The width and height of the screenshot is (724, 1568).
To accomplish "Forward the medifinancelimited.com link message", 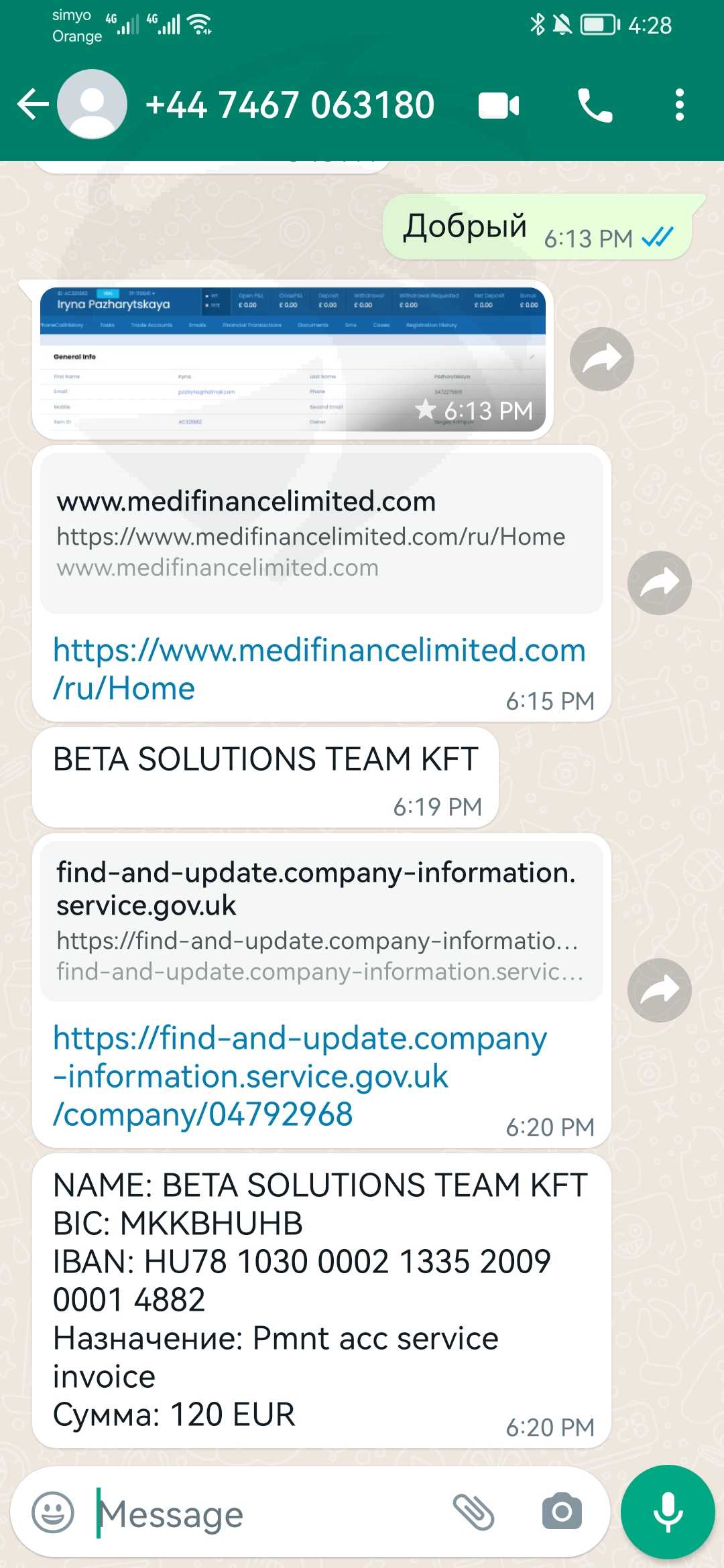I will point(659,583).
